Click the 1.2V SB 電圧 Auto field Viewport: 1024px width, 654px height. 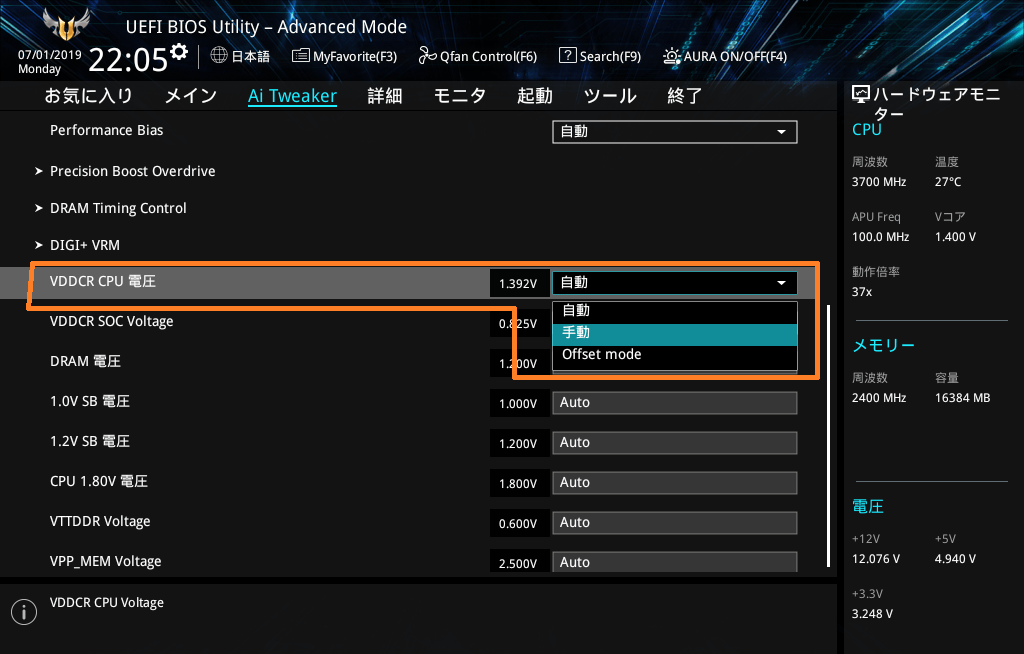[x=675, y=442]
